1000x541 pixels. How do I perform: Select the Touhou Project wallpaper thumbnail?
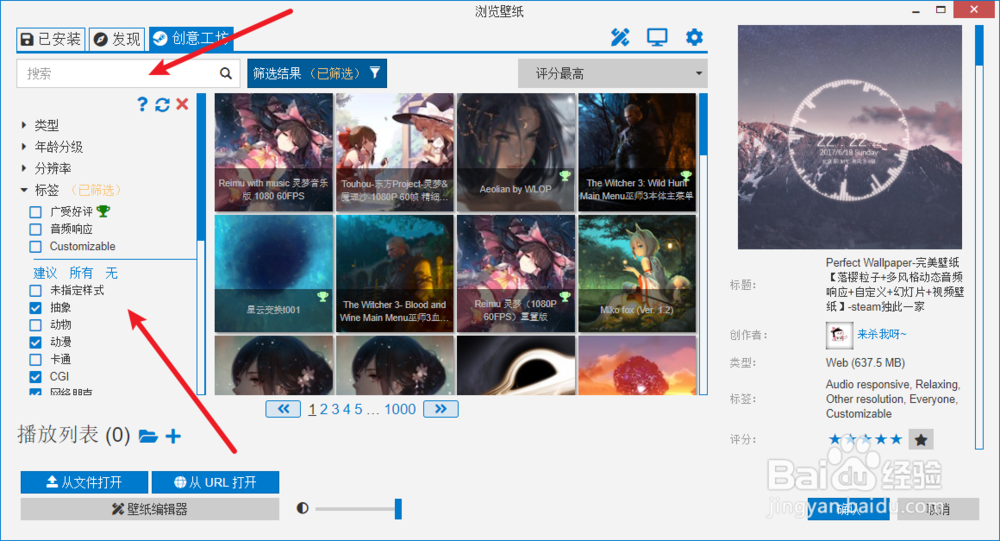click(395, 152)
